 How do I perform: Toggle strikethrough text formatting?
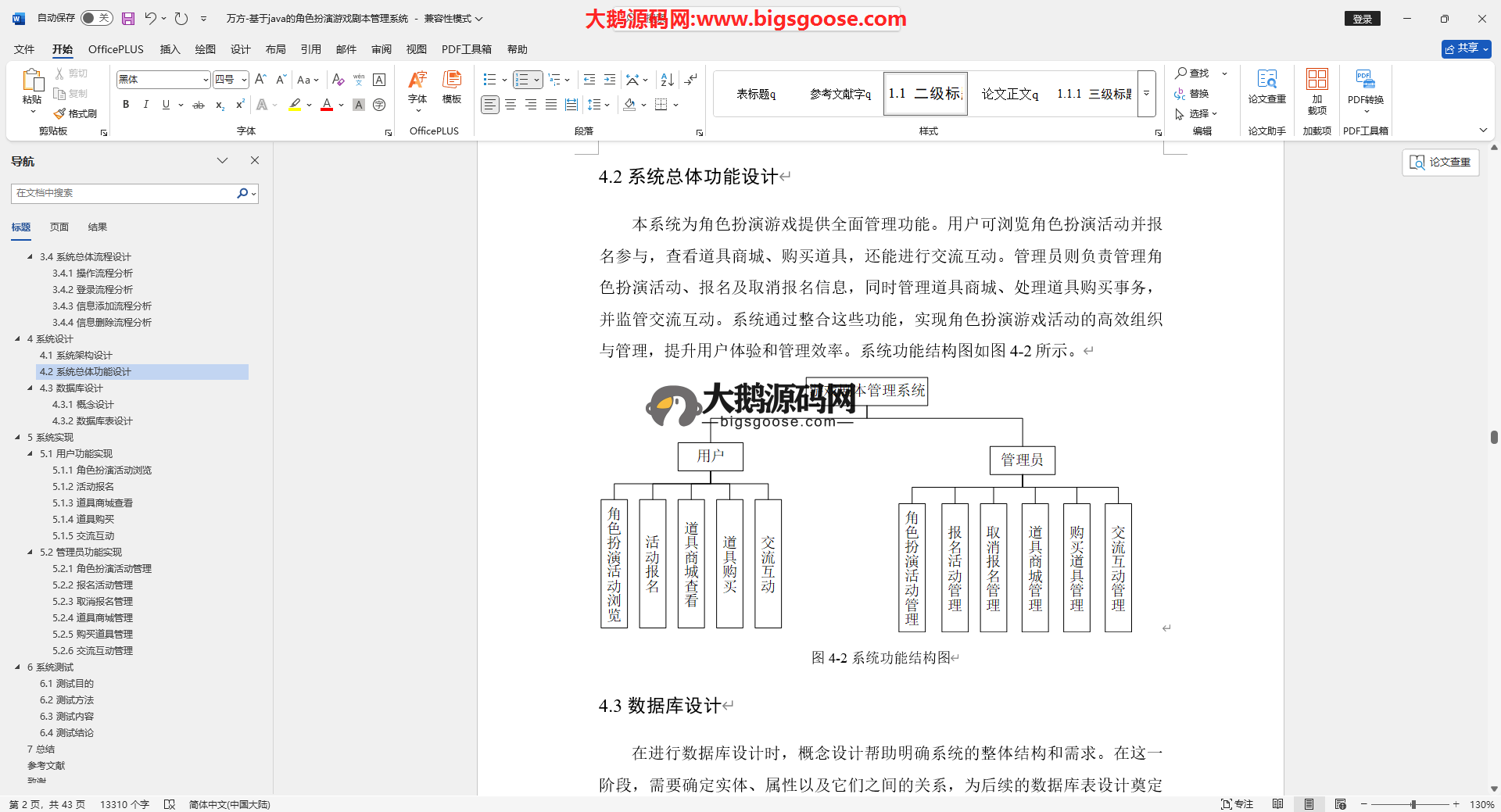[199, 105]
